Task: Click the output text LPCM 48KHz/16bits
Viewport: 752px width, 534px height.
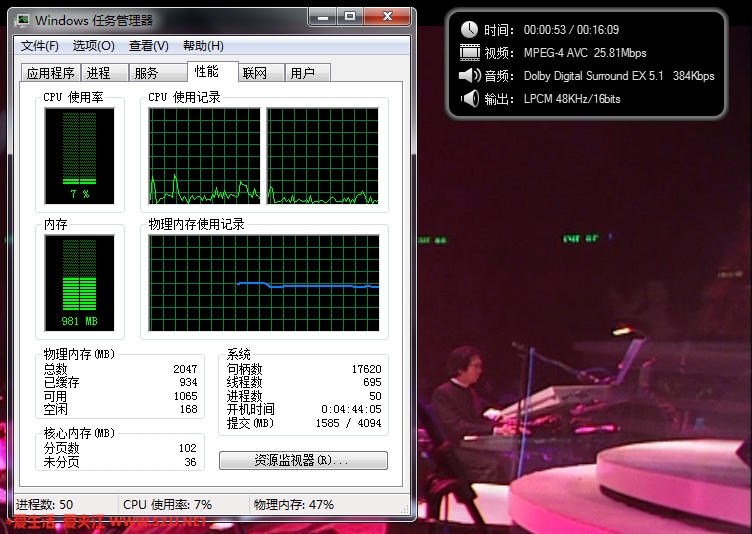Action: click(x=572, y=99)
